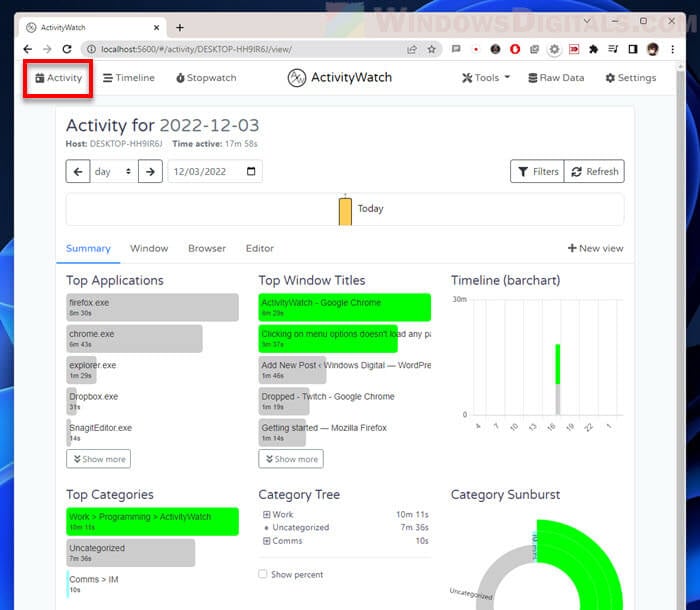
Task: Switch to the Browser tab
Action: [207, 249]
